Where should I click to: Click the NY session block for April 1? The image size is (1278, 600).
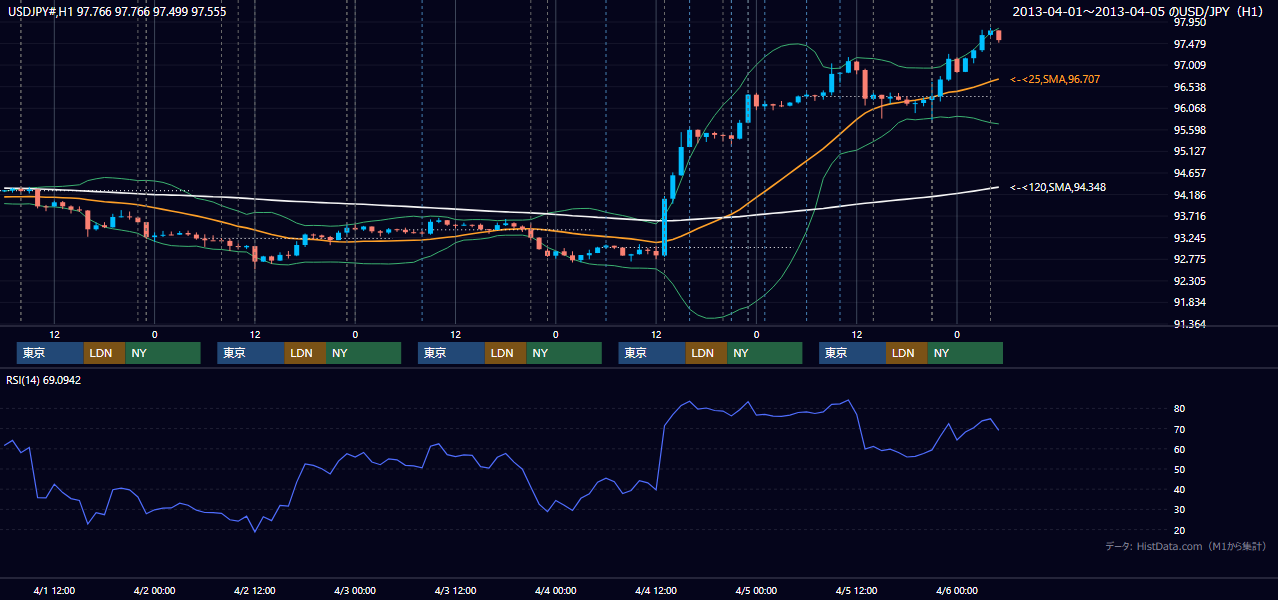coord(163,353)
